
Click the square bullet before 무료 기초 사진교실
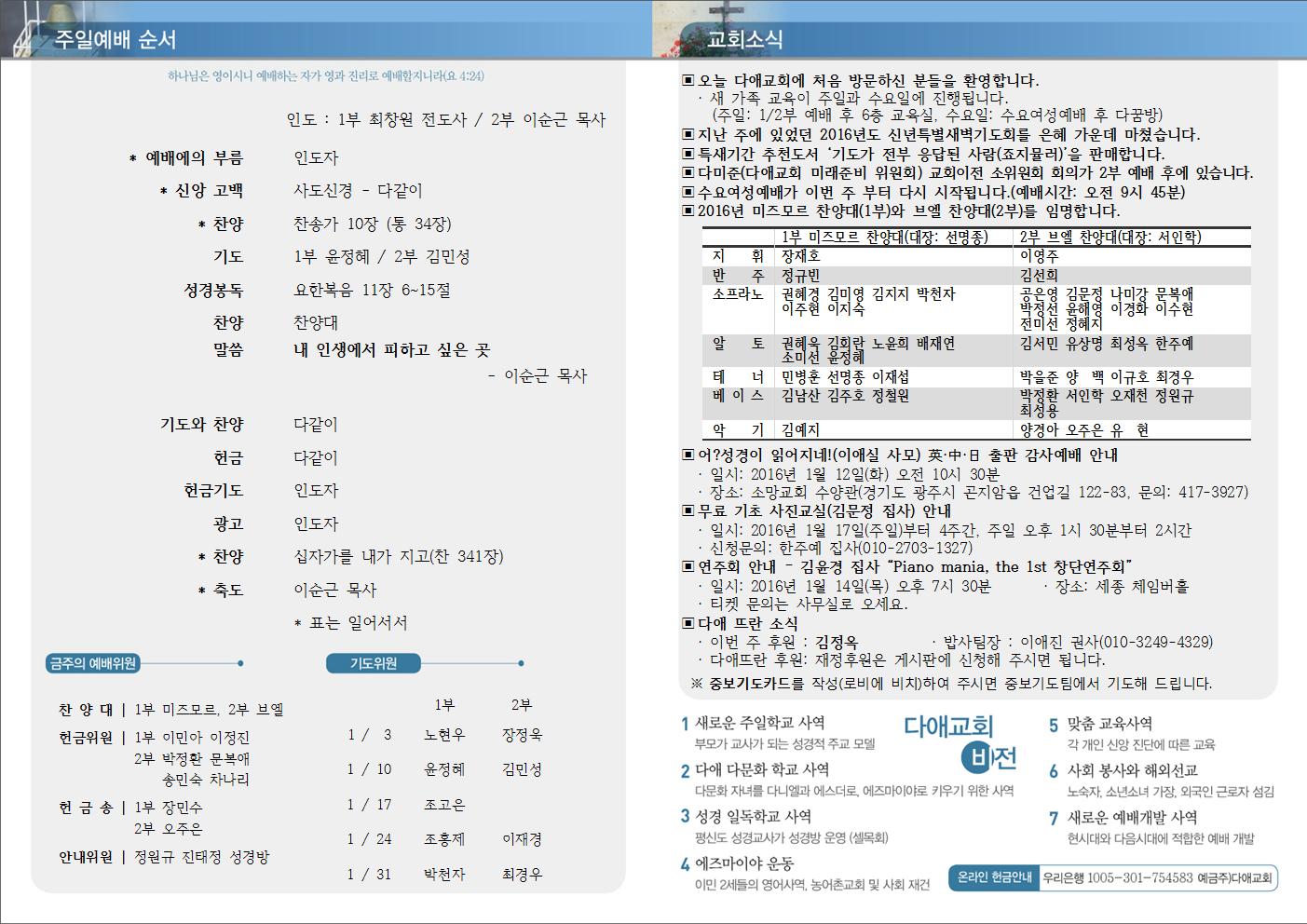(688, 511)
